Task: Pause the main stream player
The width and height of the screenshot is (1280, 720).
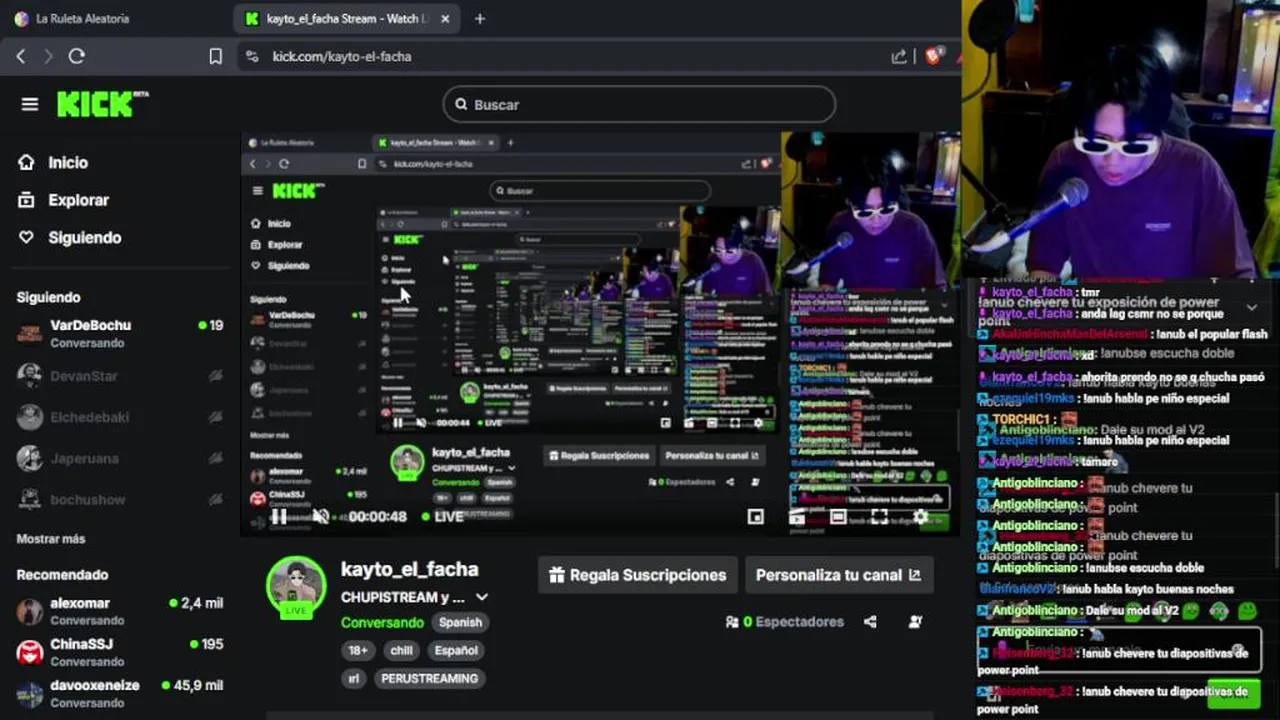Action: [279, 517]
